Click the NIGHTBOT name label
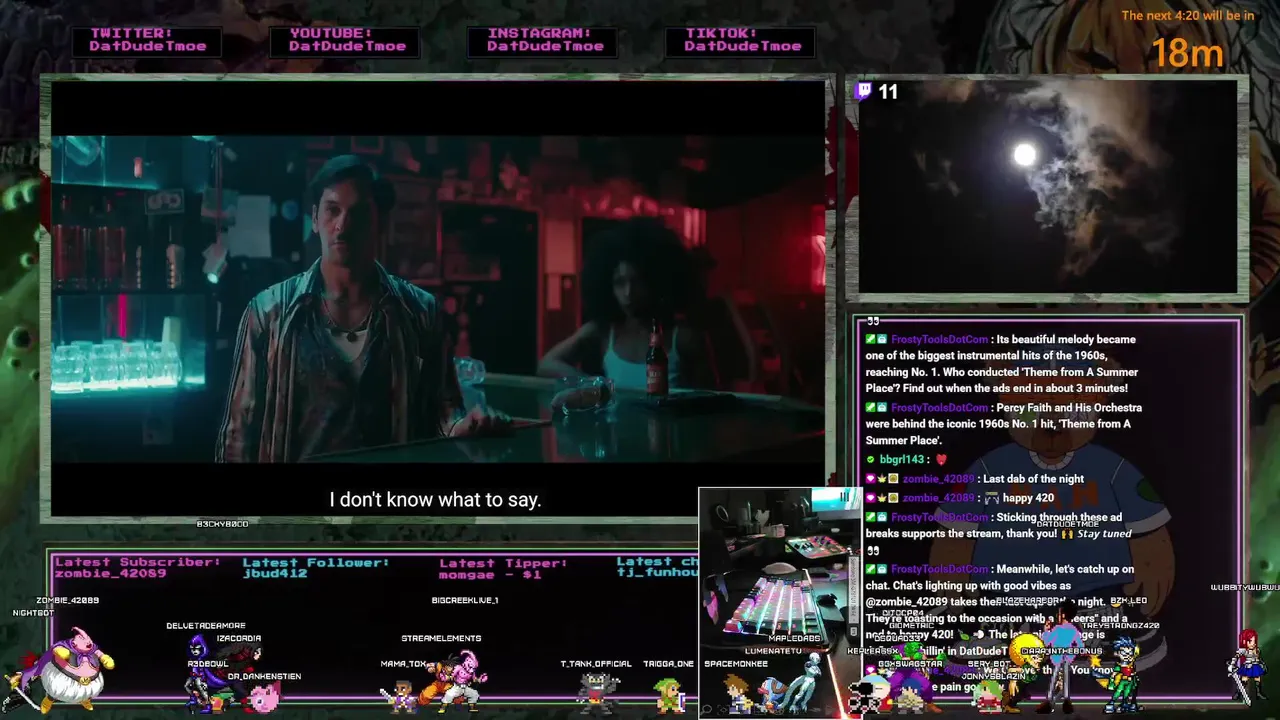Image resolution: width=1280 pixels, height=720 pixels. pyautogui.click(x=33, y=612)
